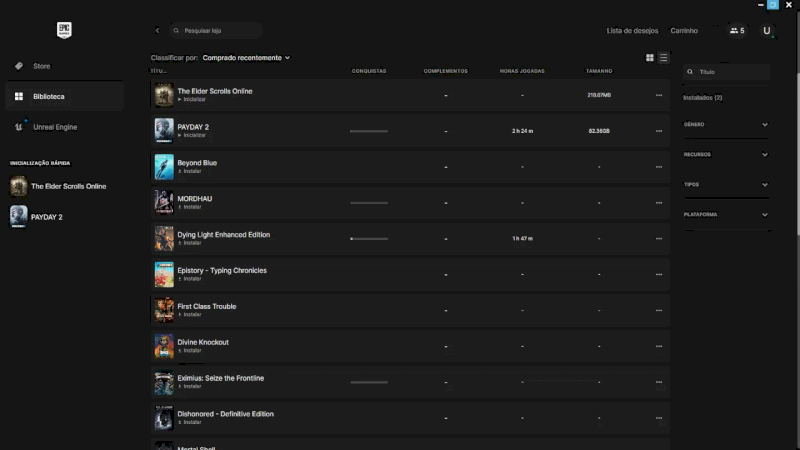Expand the Recursos filter

tap(726, 154)
